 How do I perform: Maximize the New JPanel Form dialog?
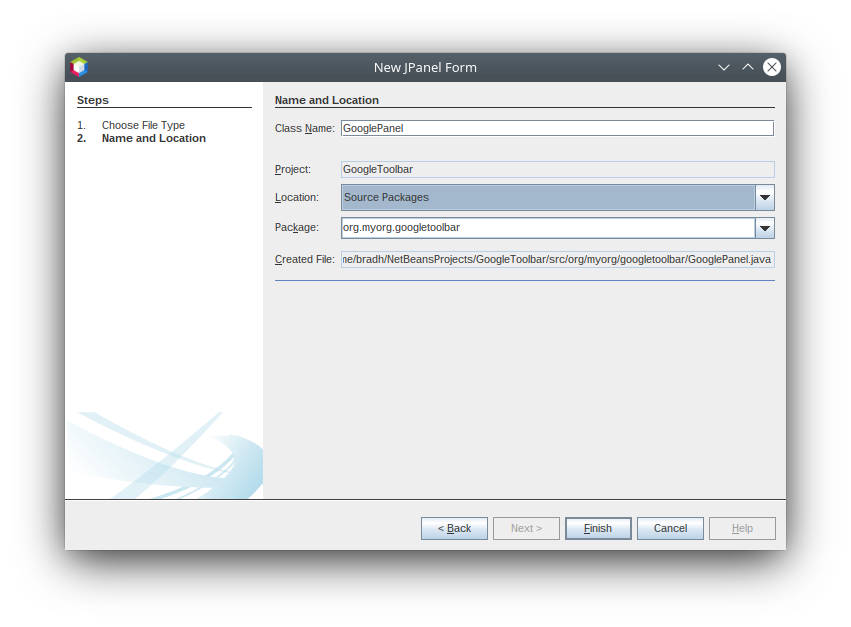[748, 67]
